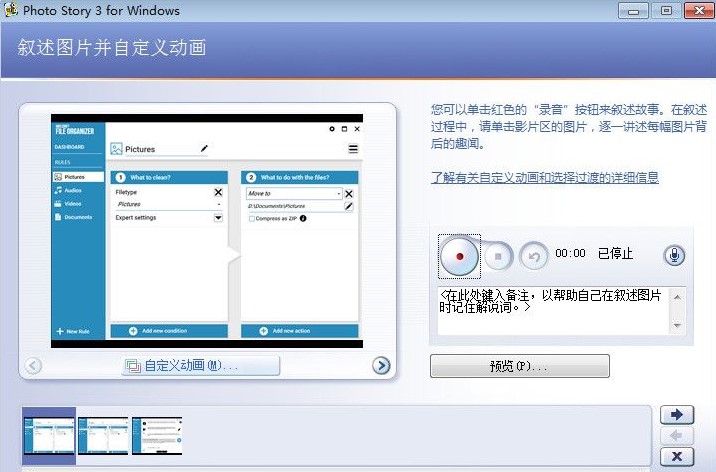Click the 预览(P)... preview button
This screenshot has width=716, height=472.
pos(520,366)
